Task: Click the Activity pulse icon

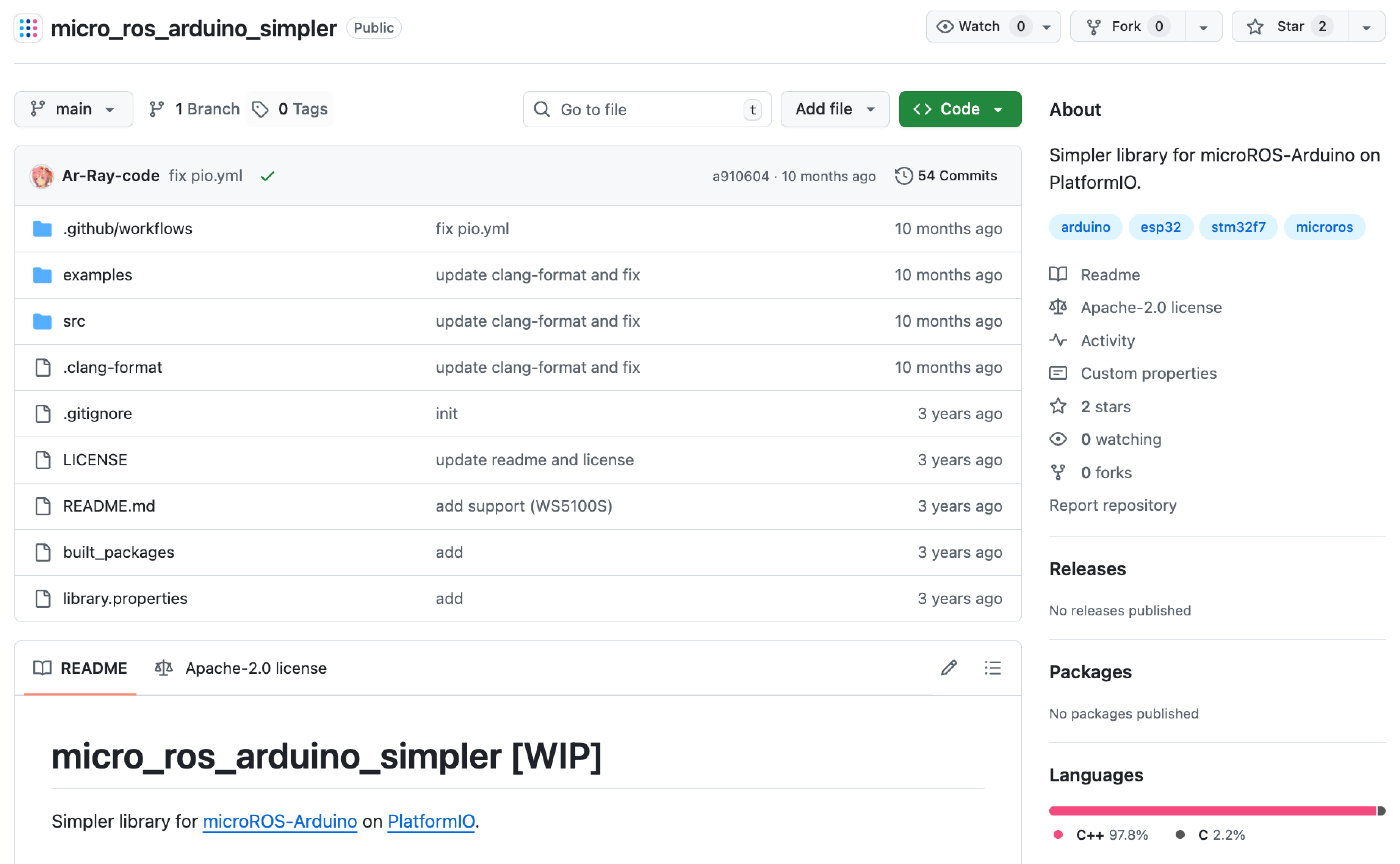Action: click(1058, 341)
